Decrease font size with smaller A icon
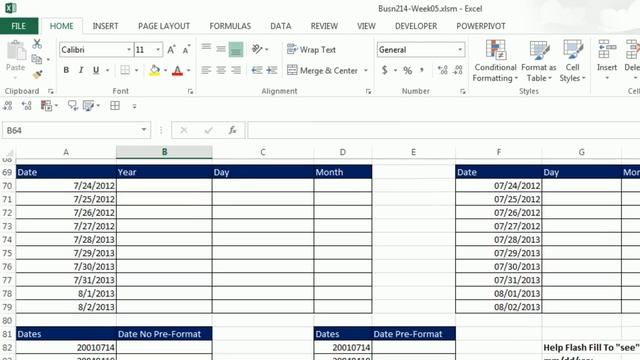640x360 pixels. [186, 50]
